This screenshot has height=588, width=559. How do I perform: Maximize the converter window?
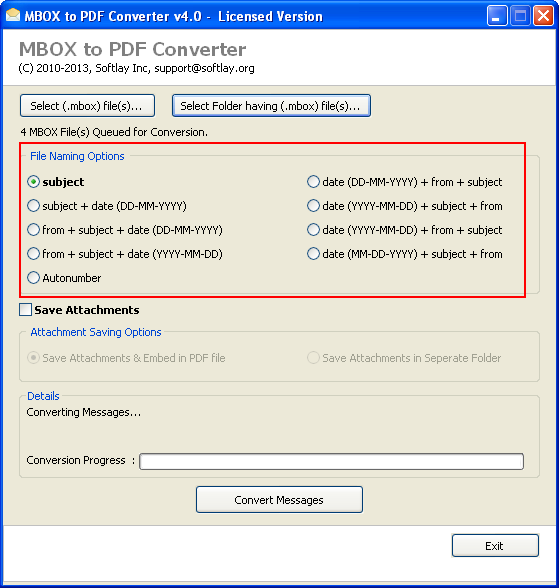[x=520, y=16]
